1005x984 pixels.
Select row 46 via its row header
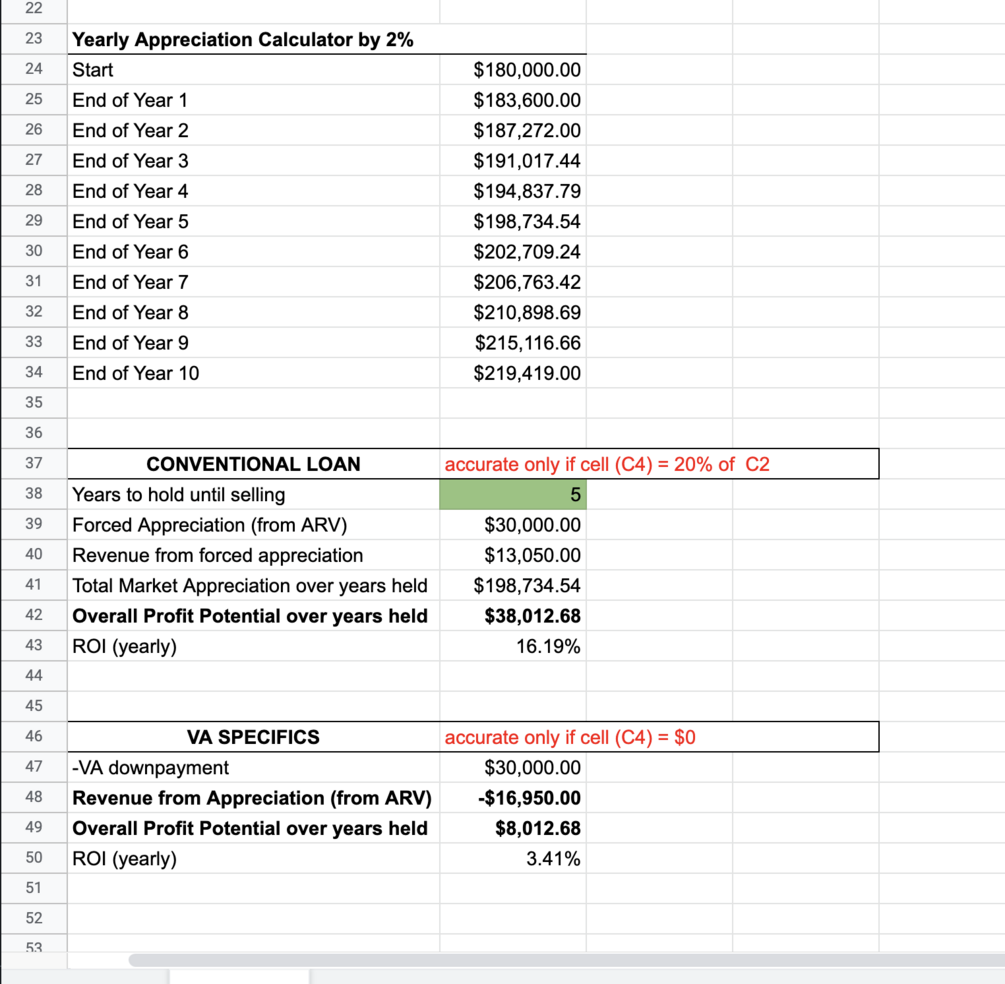(x=34, y=736)
